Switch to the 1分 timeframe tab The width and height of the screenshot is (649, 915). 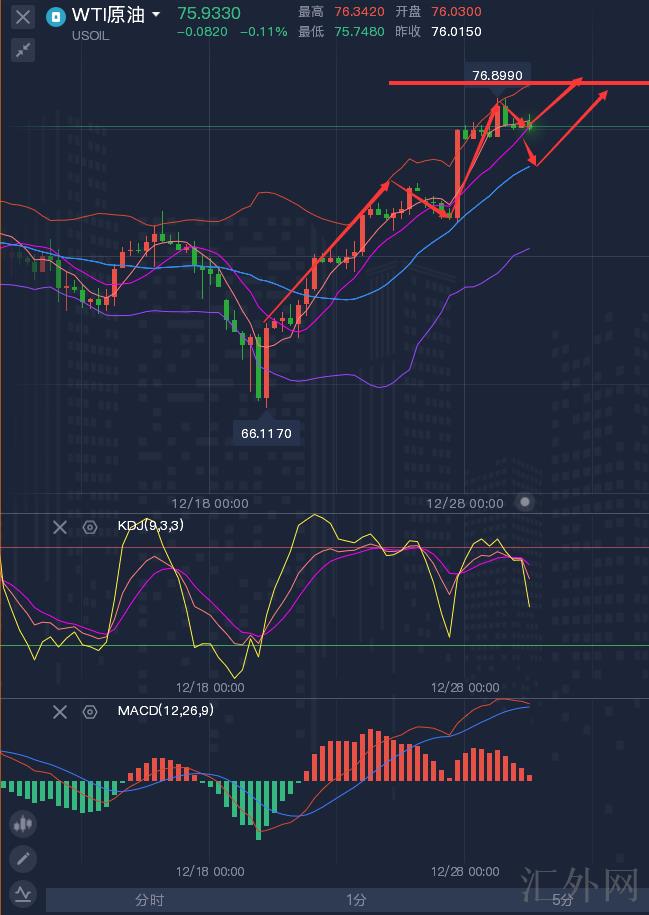pyautogui.click(x=356, y=900)
